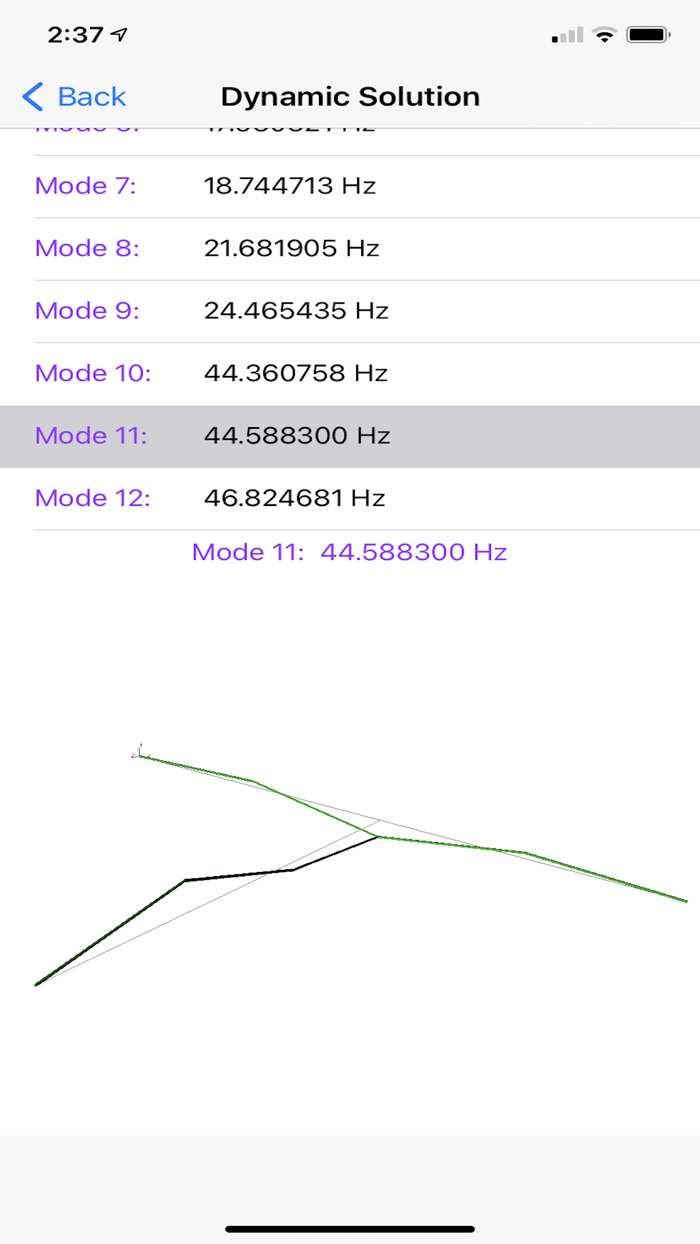This screenshot has width=700, height=1244.
Task: Tap the Wi-Fi status icon
Action: pyautogui.click(x=604, y=35)
